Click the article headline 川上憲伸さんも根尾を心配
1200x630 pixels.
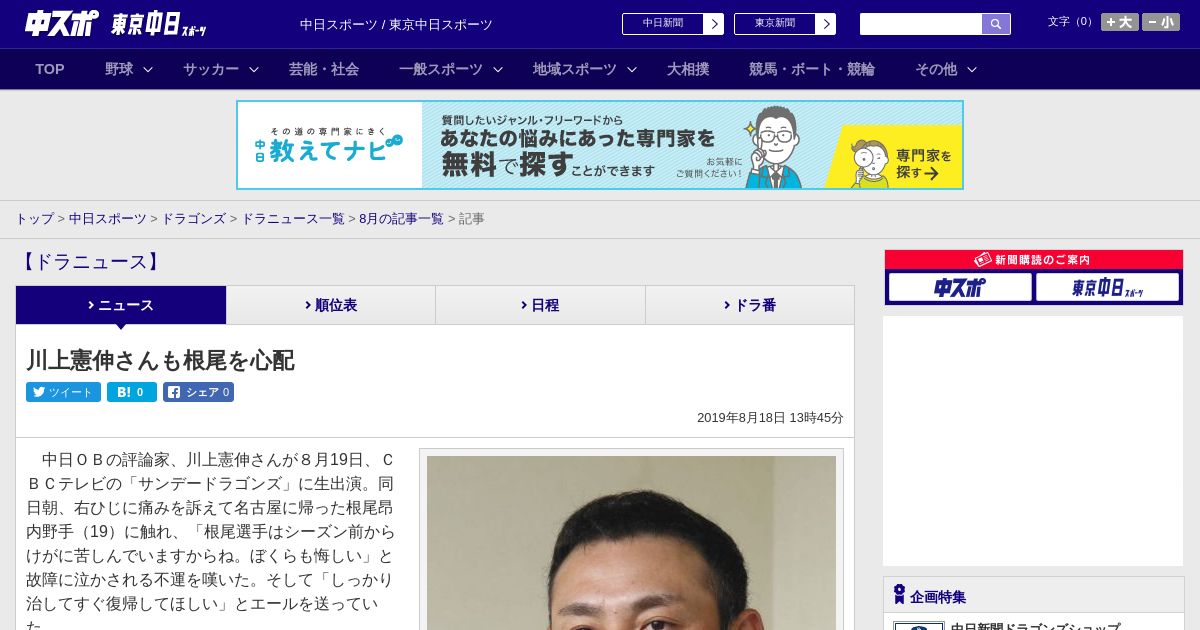tap(160, 361)
